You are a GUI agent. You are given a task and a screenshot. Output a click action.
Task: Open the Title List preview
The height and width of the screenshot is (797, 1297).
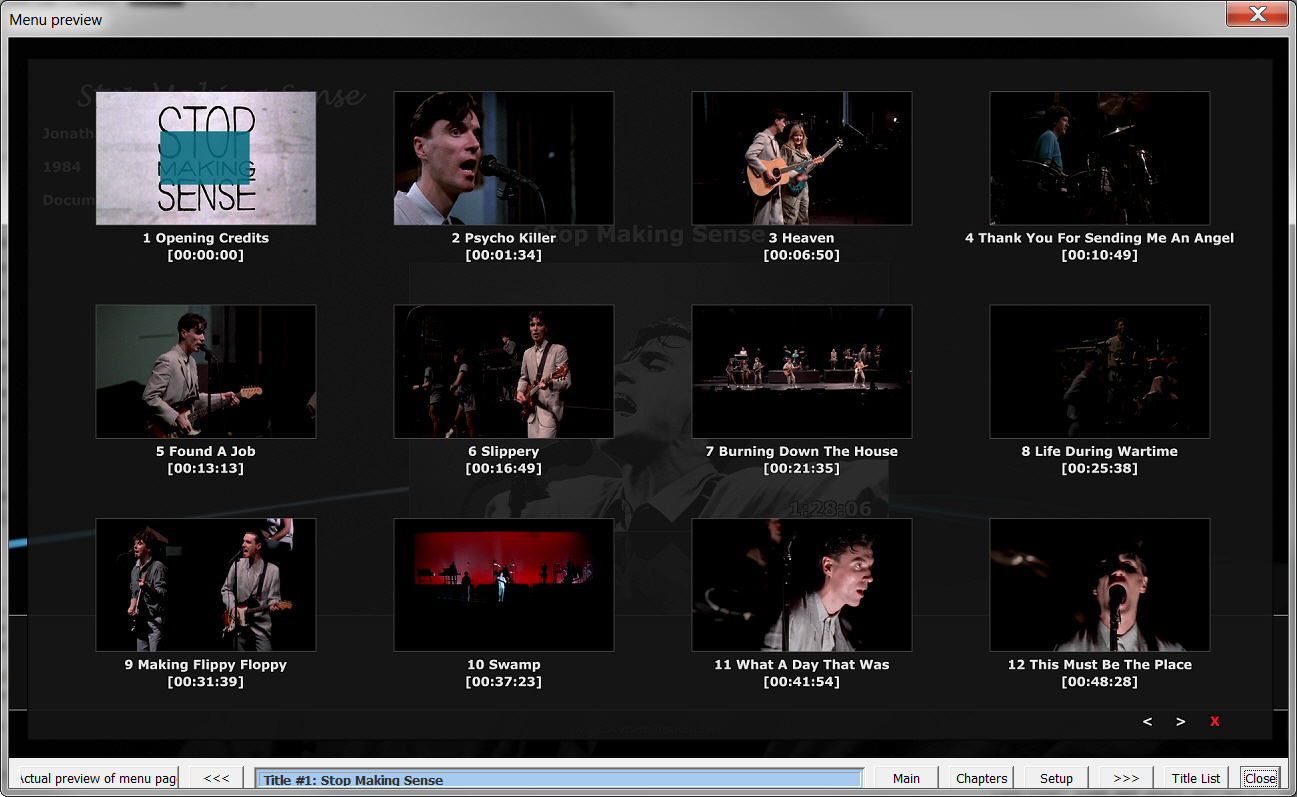[x=1196, y=778]
